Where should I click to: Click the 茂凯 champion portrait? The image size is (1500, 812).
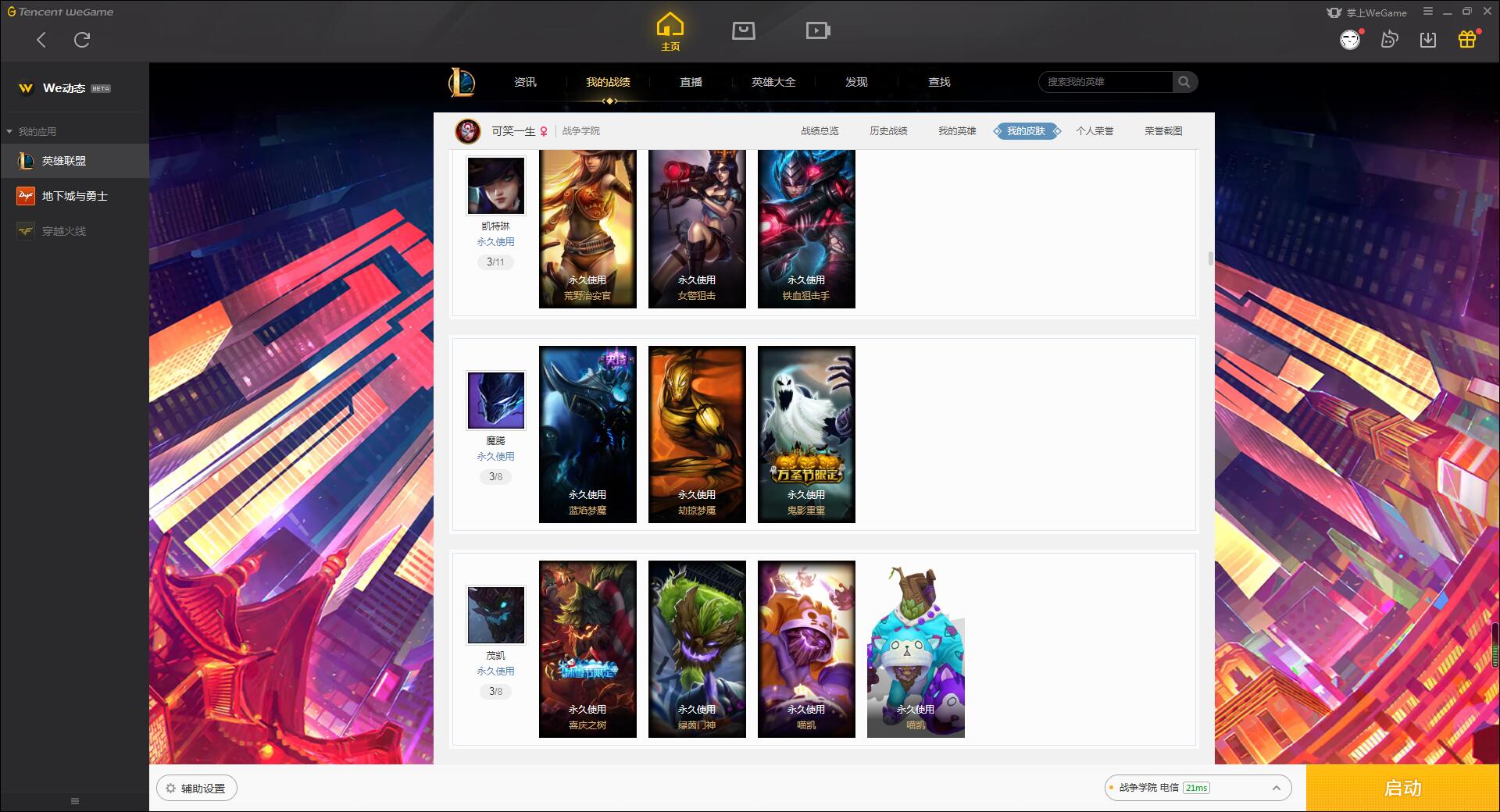point(496,615)
